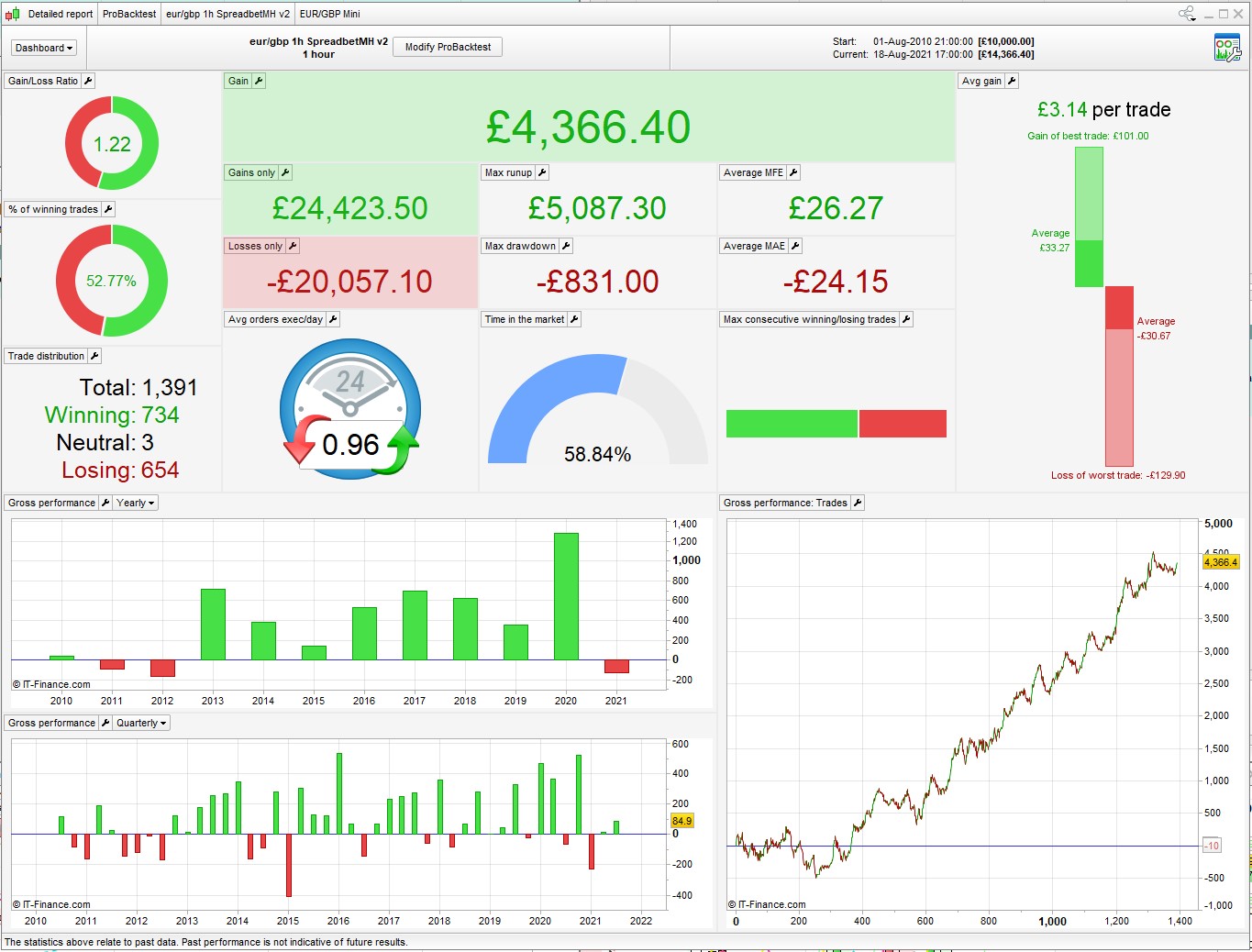Click Loss of worst trade: -£129.90
Screen dimensions: 1252x952
(1118, 475)
